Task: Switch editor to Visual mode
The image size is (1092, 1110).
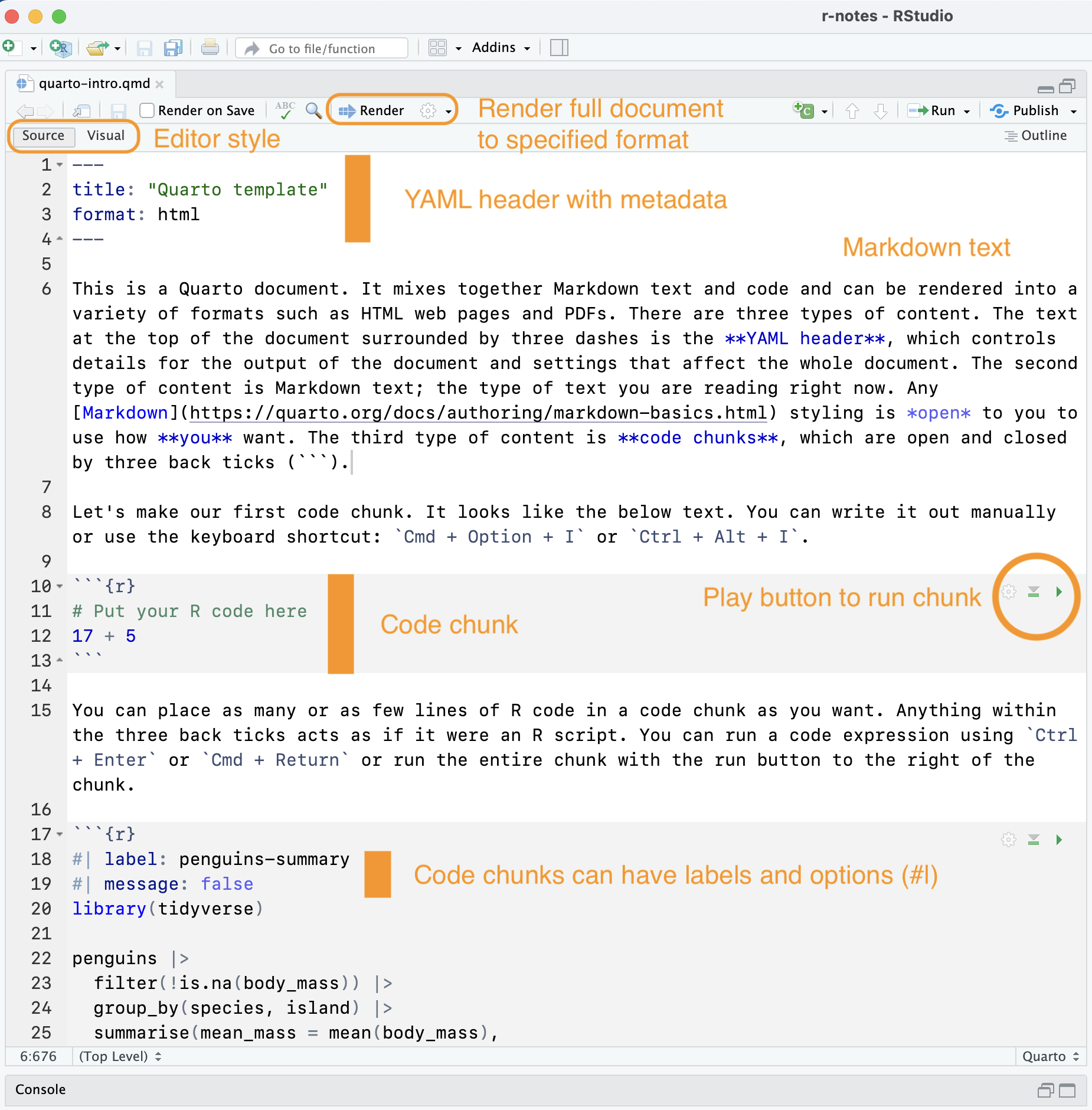Action: pyautogui.click(x=106, y=135)
